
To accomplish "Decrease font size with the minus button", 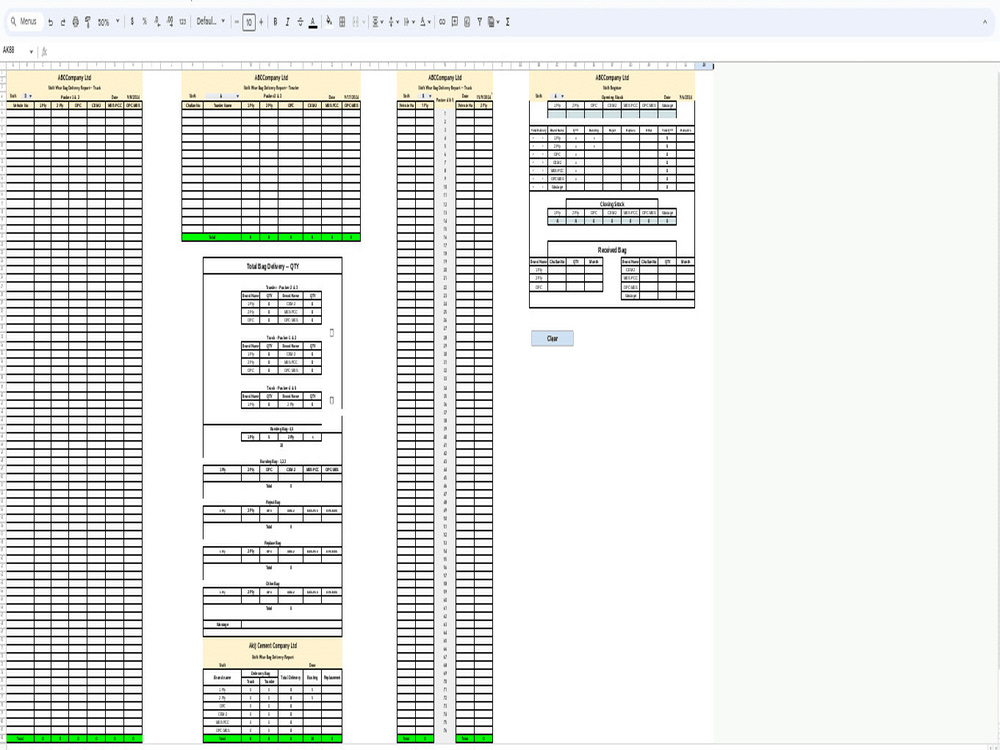I will point(237,22).
